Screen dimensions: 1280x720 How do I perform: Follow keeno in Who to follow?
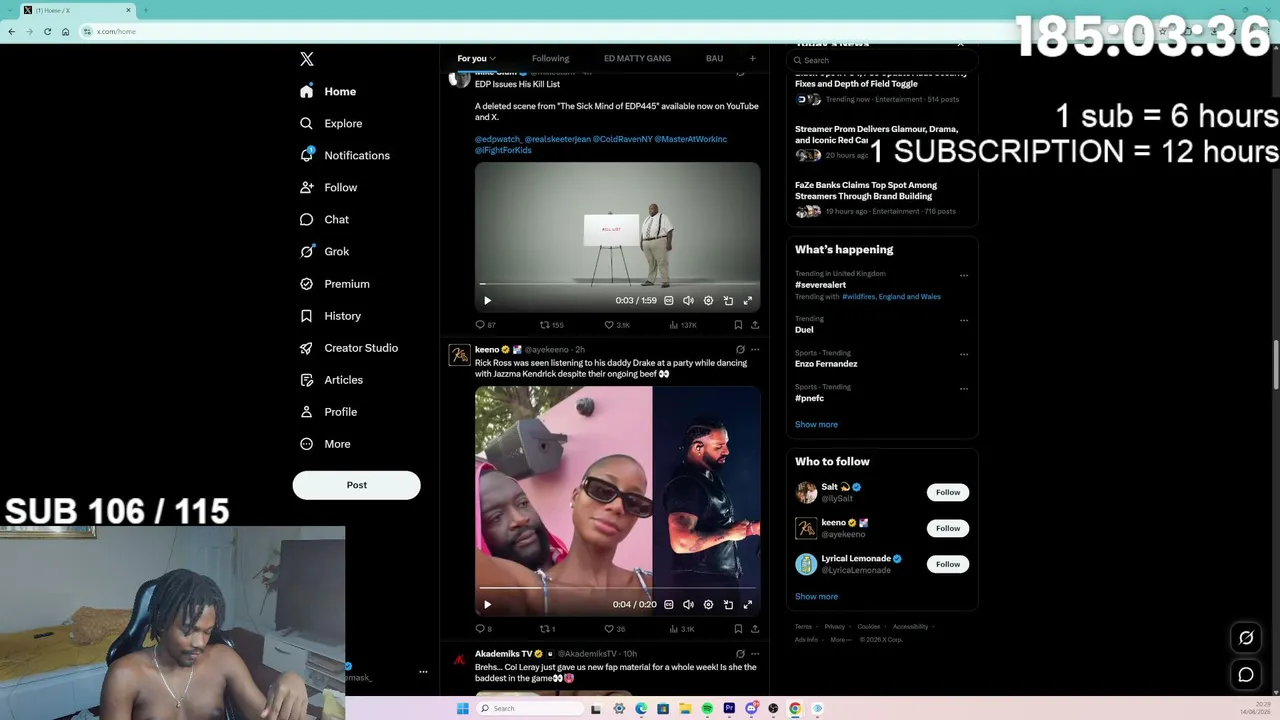[x=948, y=528]
